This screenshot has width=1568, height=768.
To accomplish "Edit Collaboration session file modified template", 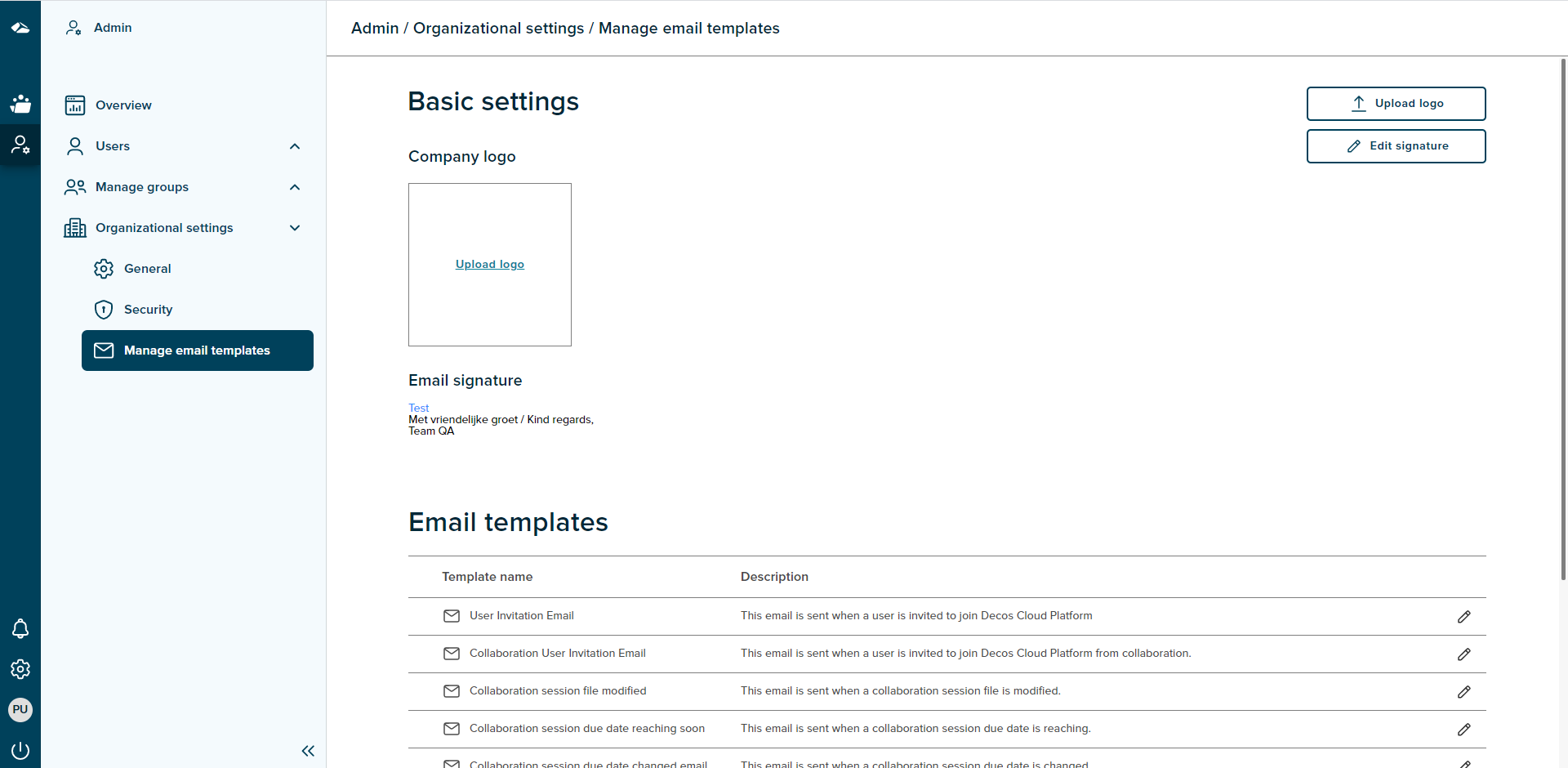I will [1463, 692].
